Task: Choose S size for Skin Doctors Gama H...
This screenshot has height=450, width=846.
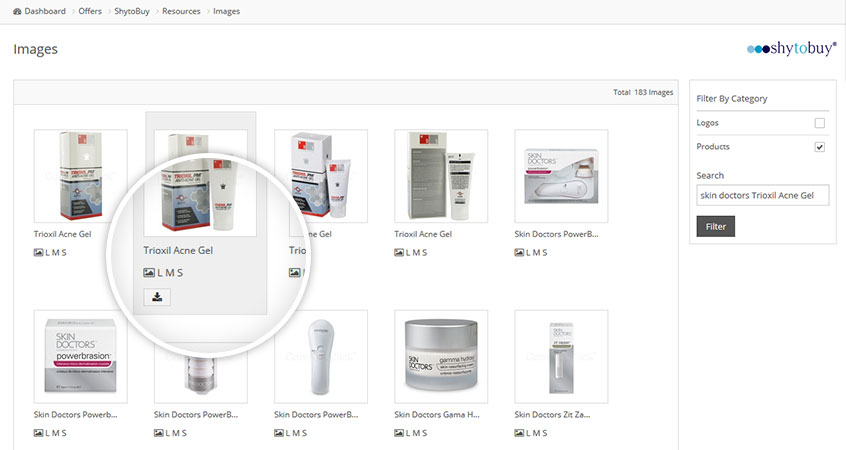Action: pyautogui.click(x=424, y=433)
